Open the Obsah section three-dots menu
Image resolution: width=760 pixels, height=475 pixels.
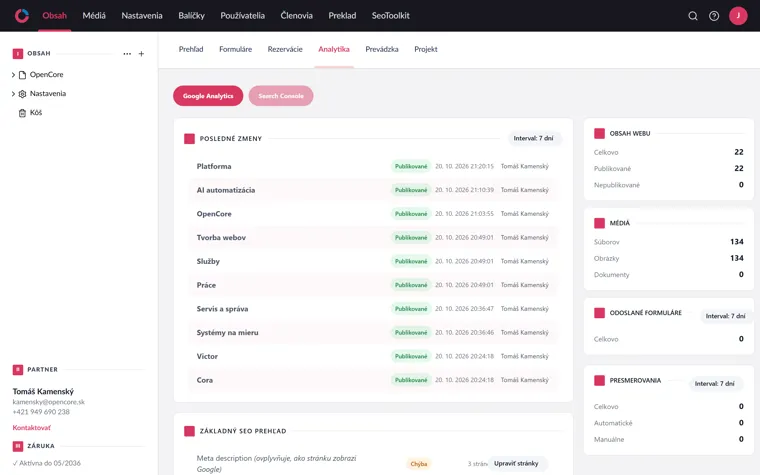click(x=127, y=54)
